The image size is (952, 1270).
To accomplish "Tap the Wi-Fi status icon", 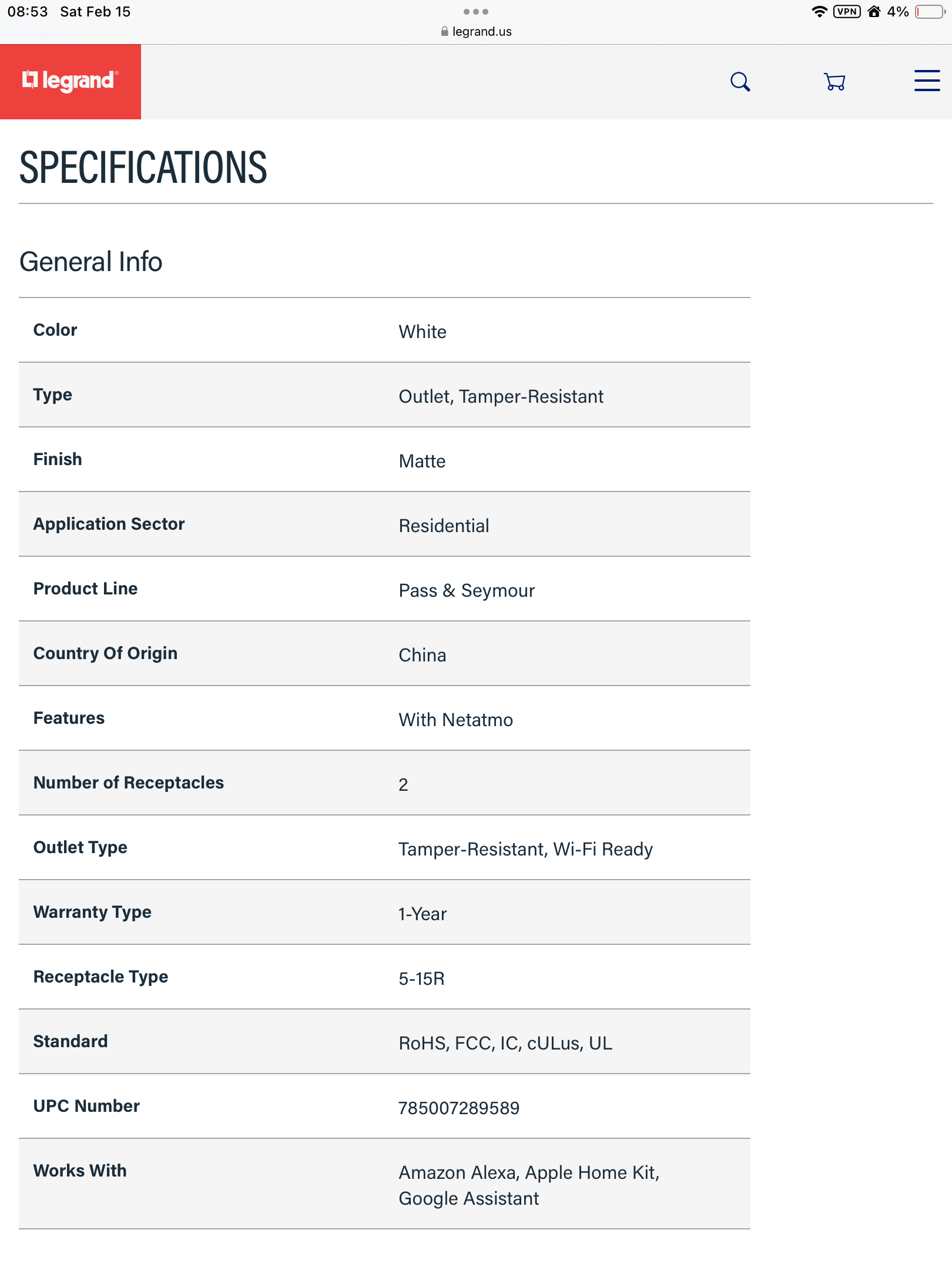I will 819,12.
